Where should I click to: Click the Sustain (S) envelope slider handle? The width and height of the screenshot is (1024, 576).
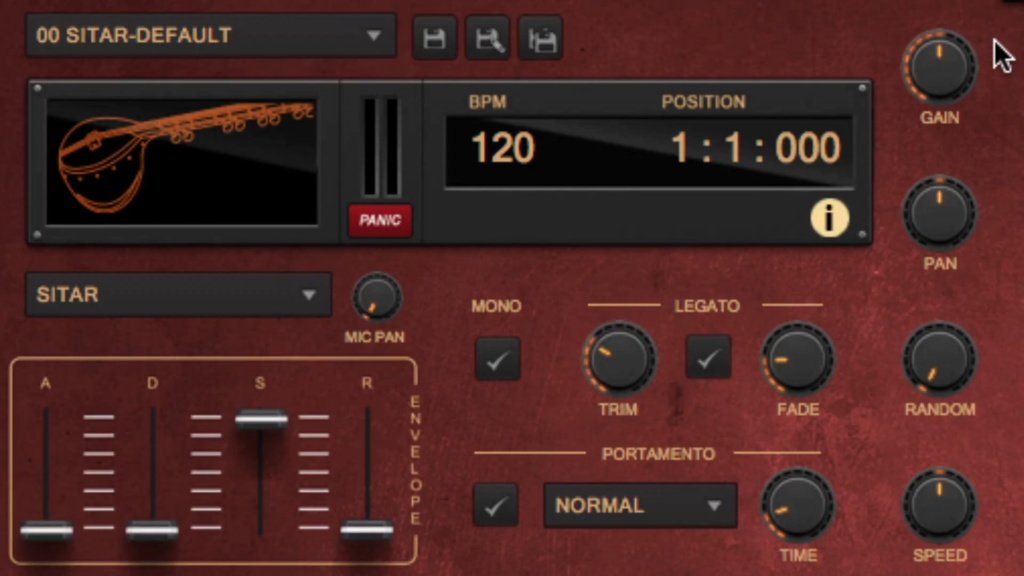click(x=261, y=419)
